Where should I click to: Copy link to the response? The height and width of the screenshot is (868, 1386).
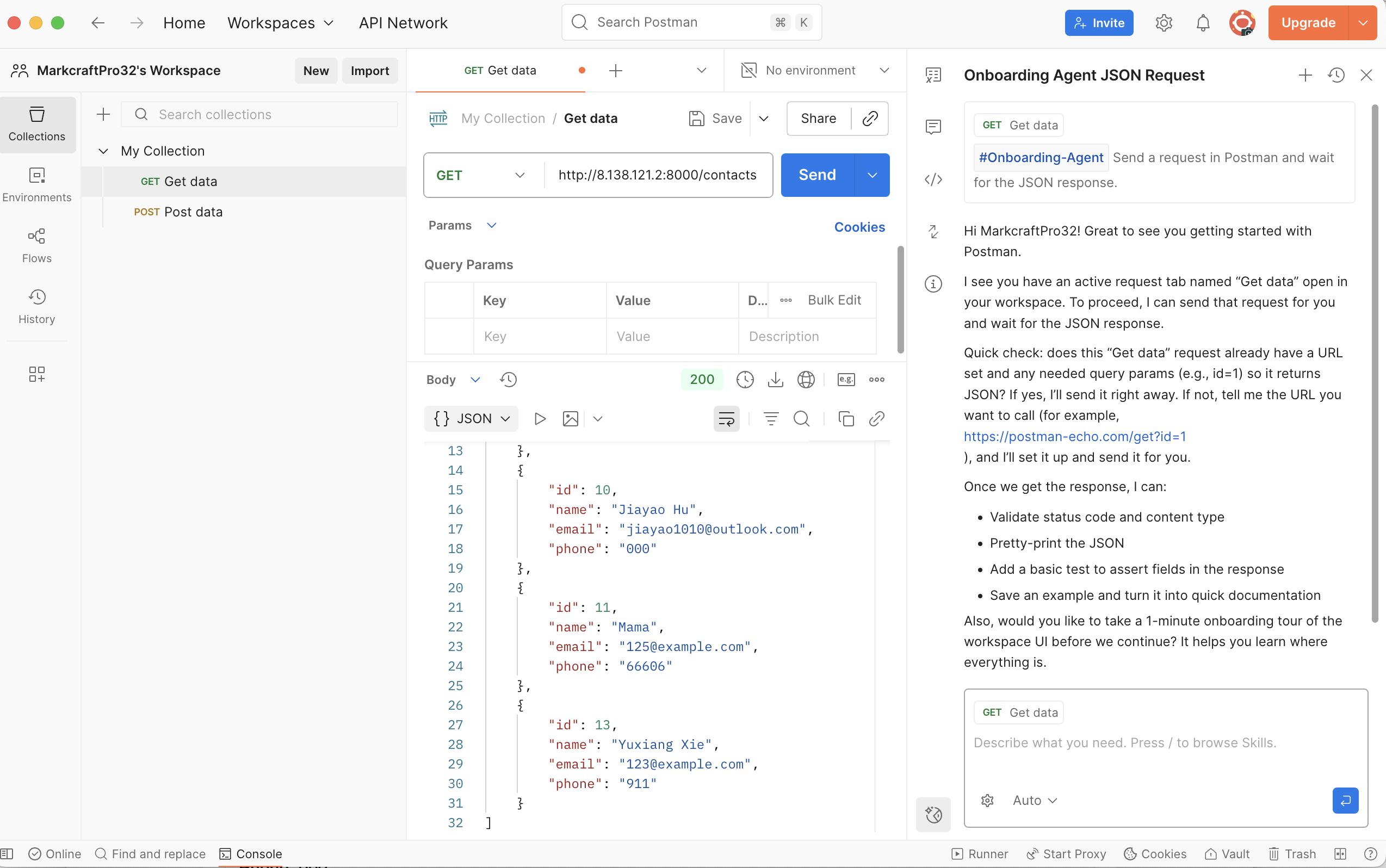point(877,419)
